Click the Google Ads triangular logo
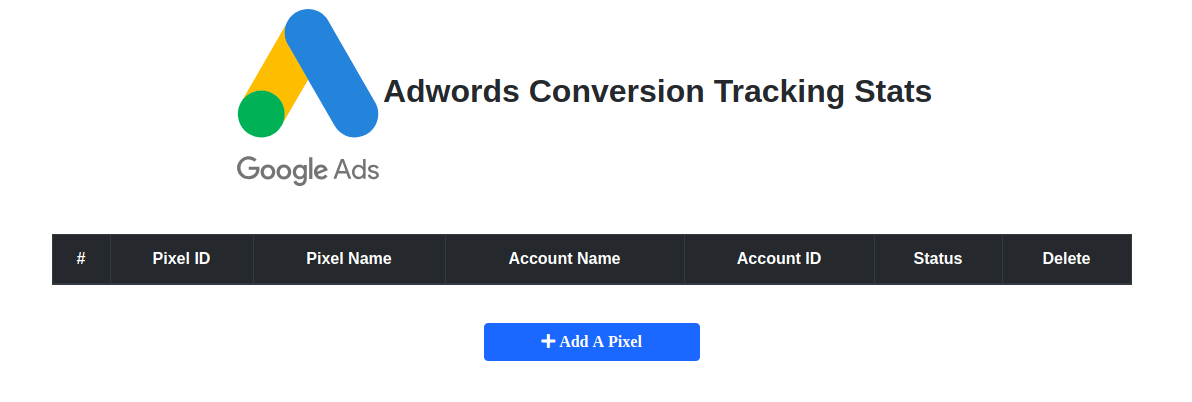The image size is (1192, 402). (x=308, y=74)
